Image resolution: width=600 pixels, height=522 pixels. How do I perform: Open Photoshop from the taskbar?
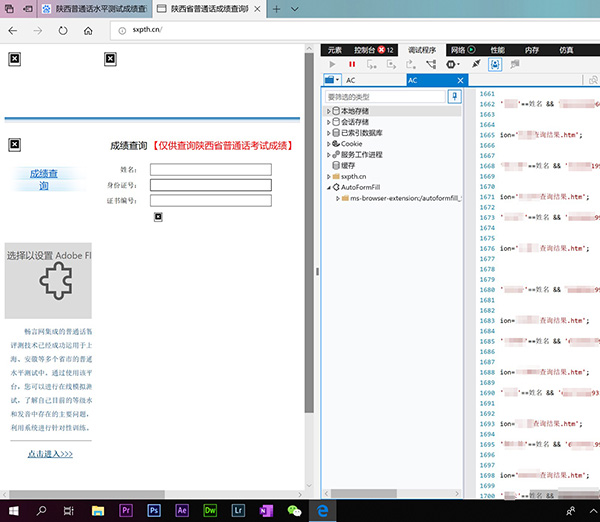click(154, 510)
